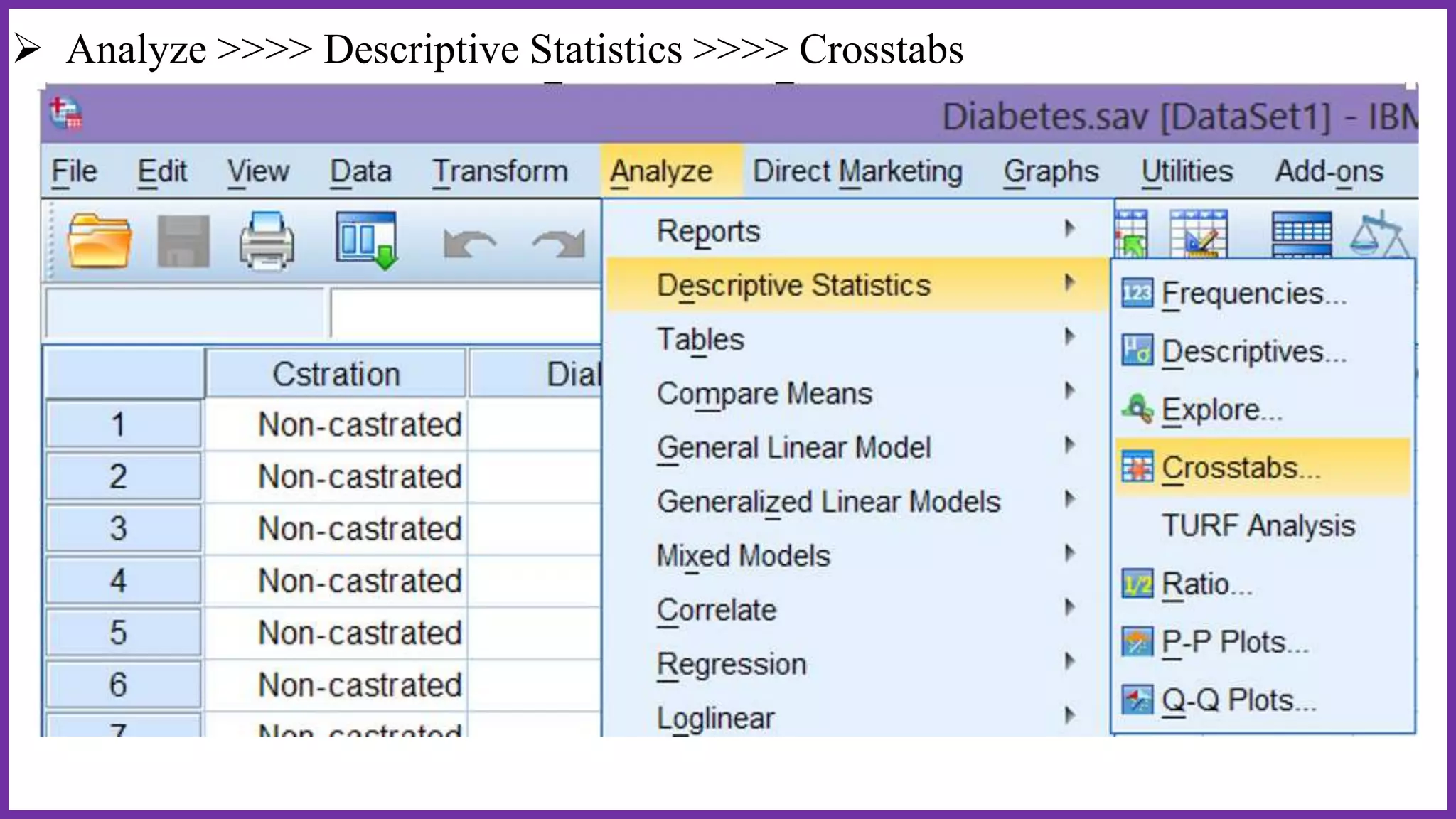Viewport: 1456px width, 819px height.
Task: Open the Edit menu
Action: (x=162, y=171)
